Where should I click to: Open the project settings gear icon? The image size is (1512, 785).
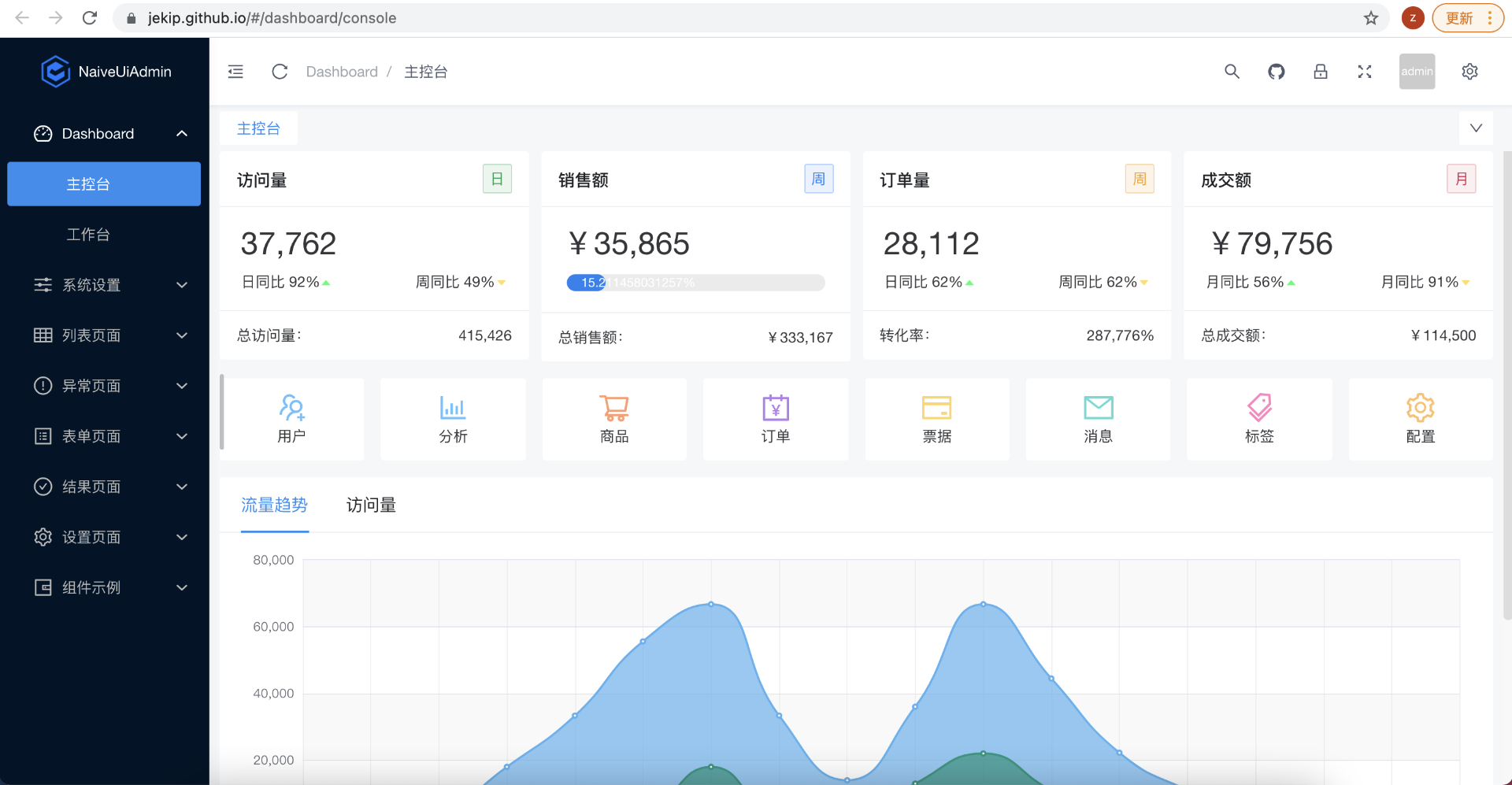tap(1469, 72)
